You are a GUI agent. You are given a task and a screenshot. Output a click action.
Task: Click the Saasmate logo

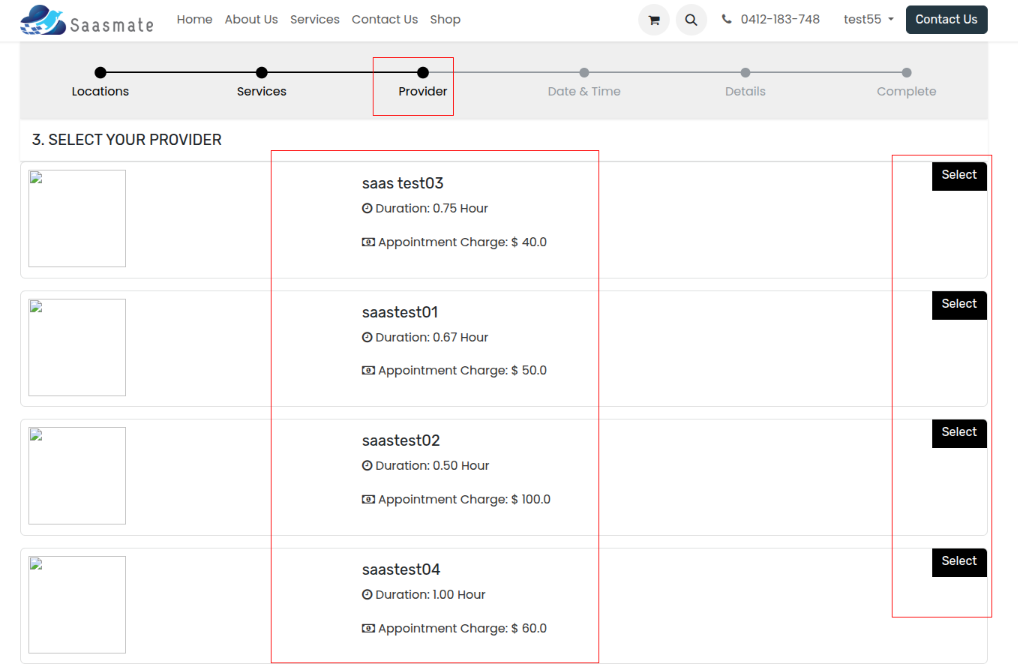click(87, 20)
